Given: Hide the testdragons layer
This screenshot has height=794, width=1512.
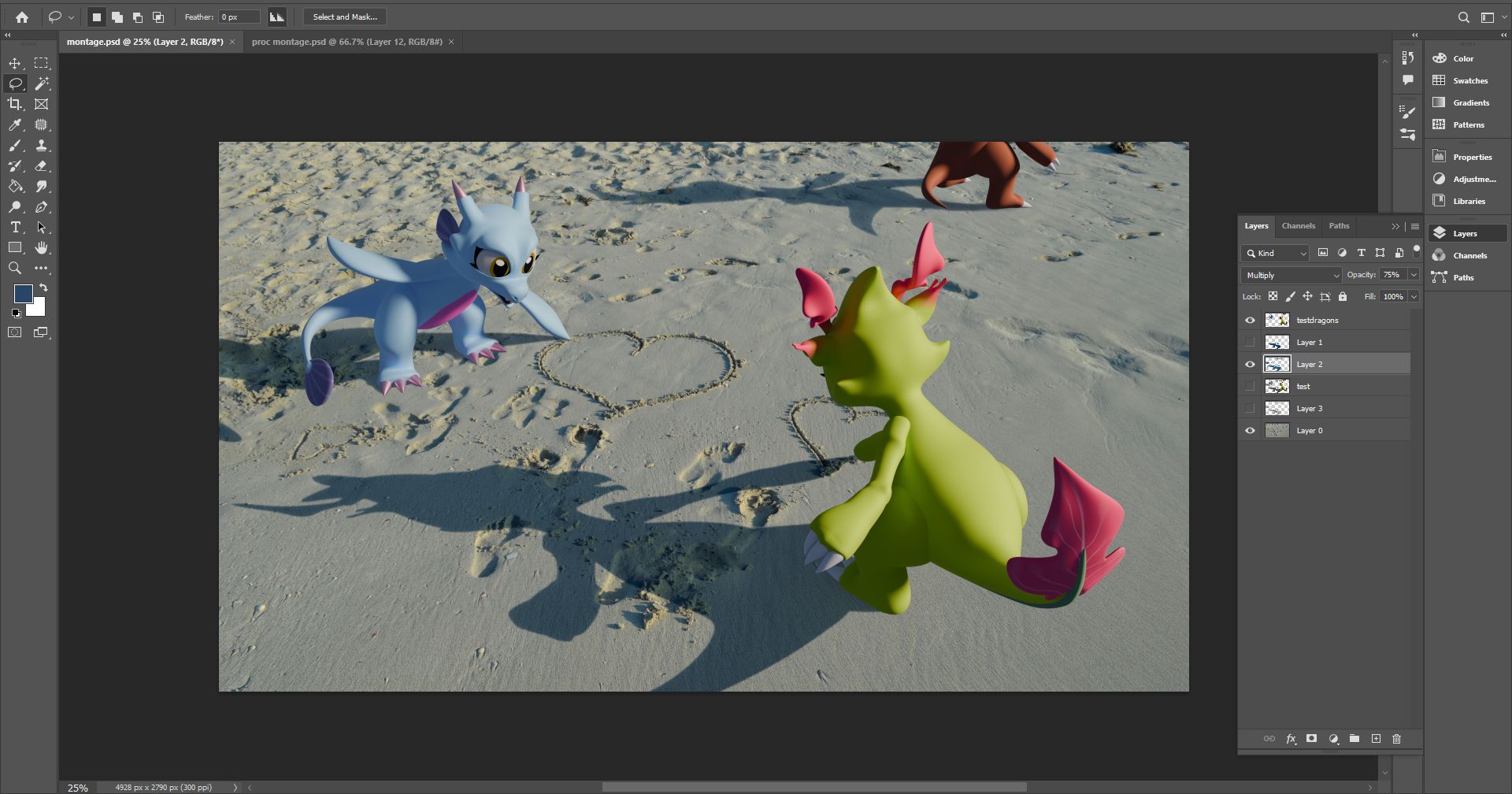Looking at the screenshot, I should point(1250,321).
